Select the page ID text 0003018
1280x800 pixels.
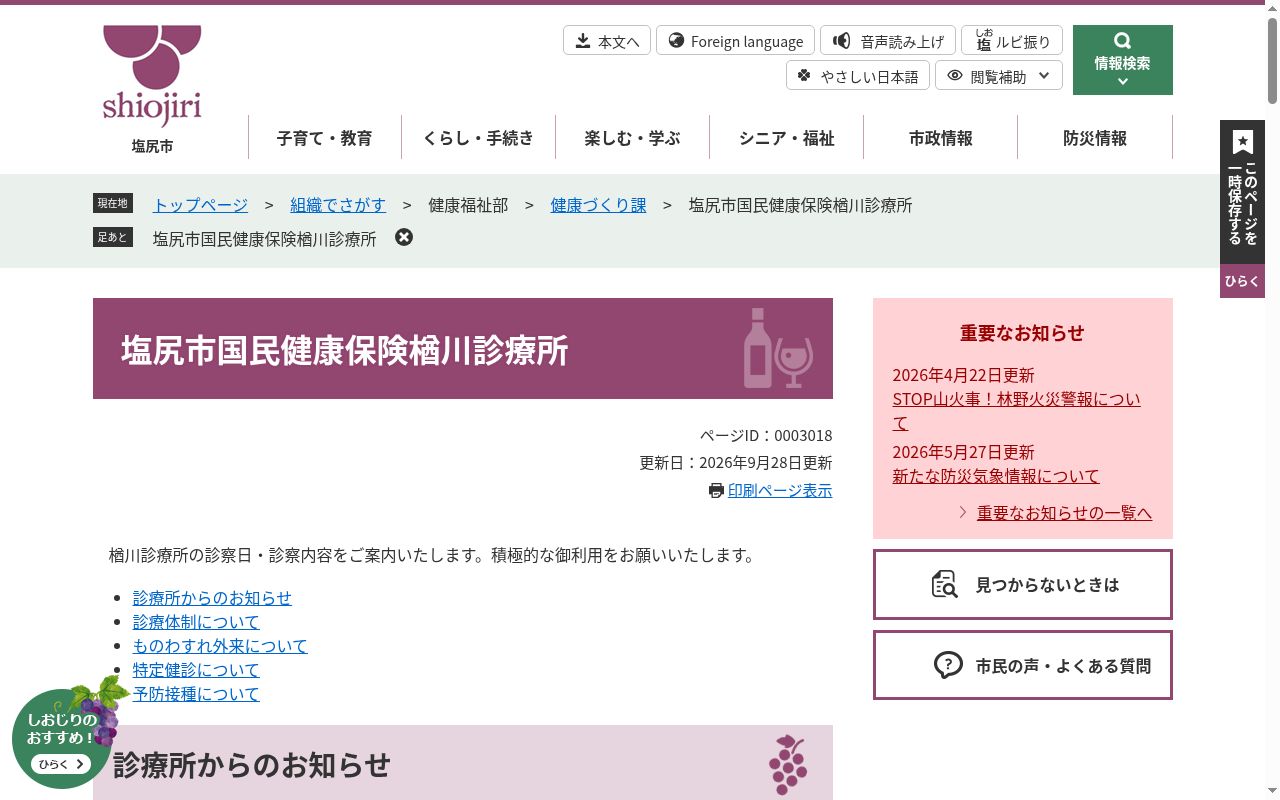pyautogui.click(x=803, y=435)
